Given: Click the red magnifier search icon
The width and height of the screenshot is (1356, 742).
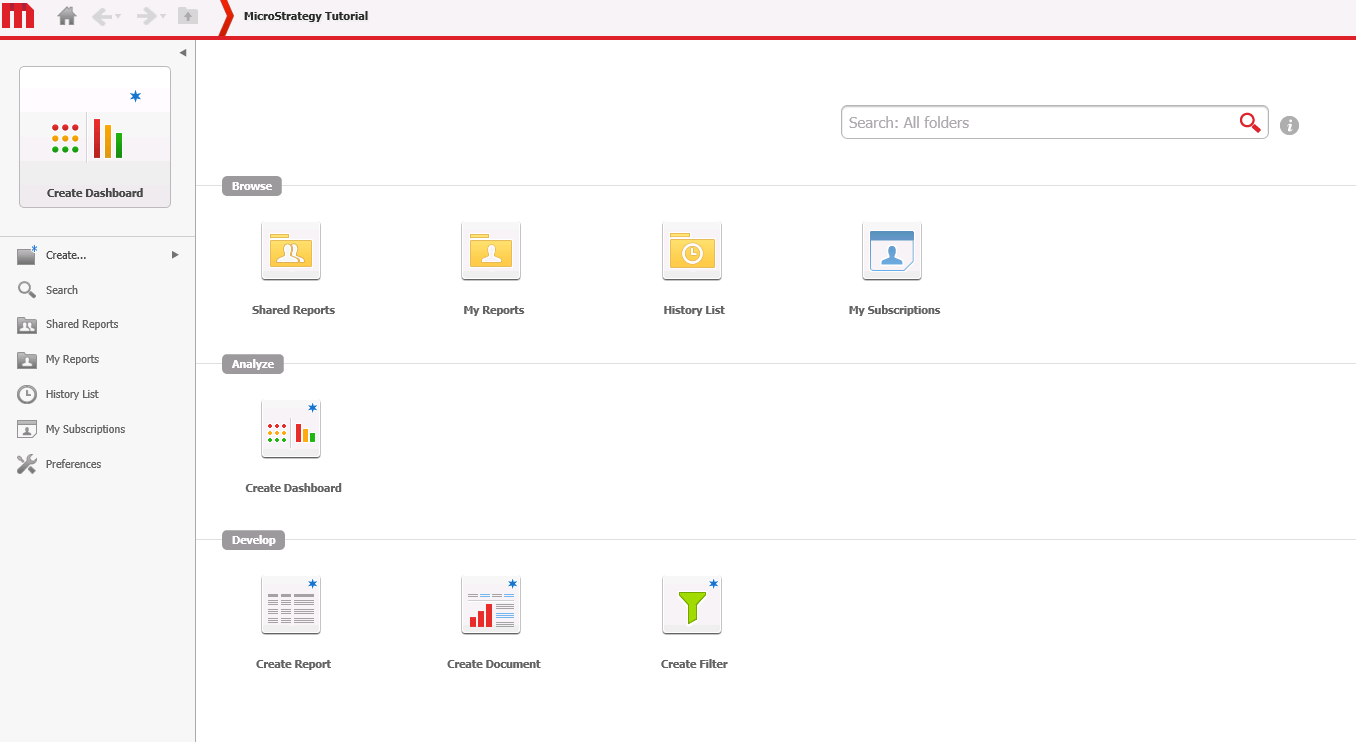Looking at the screenshot, I should coord(1249,122).
